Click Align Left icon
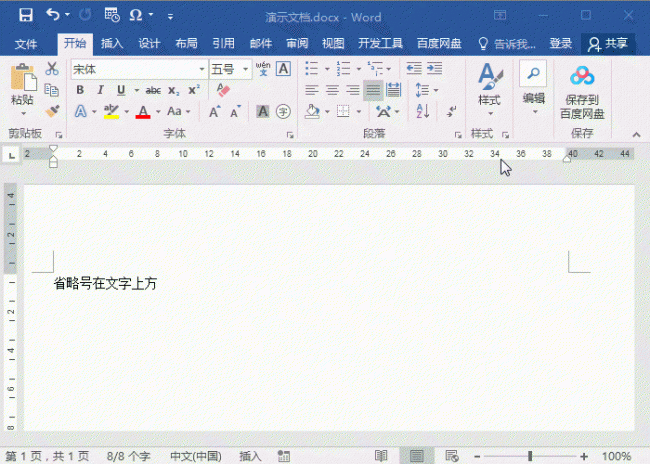The width and height of the screenshot is (650, 464). pyautogui.click(x=312, y=90)
